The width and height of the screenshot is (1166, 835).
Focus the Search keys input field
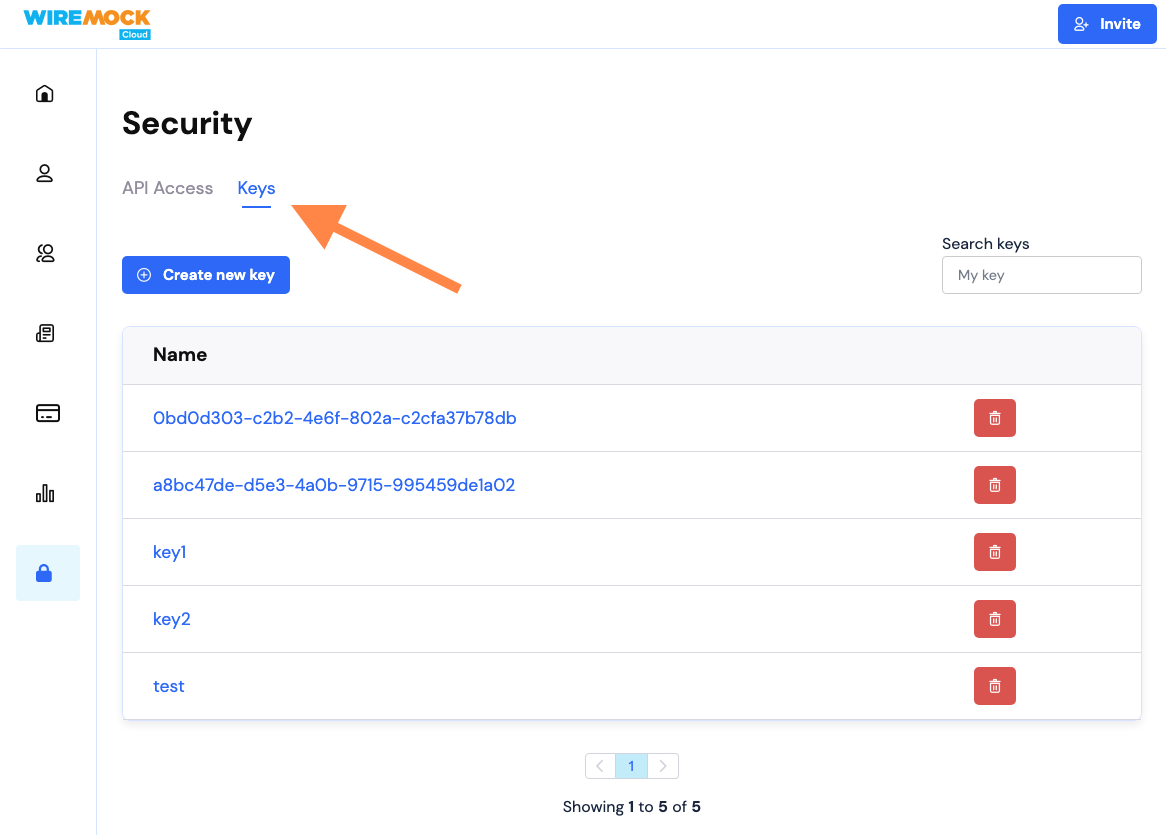1041,275
